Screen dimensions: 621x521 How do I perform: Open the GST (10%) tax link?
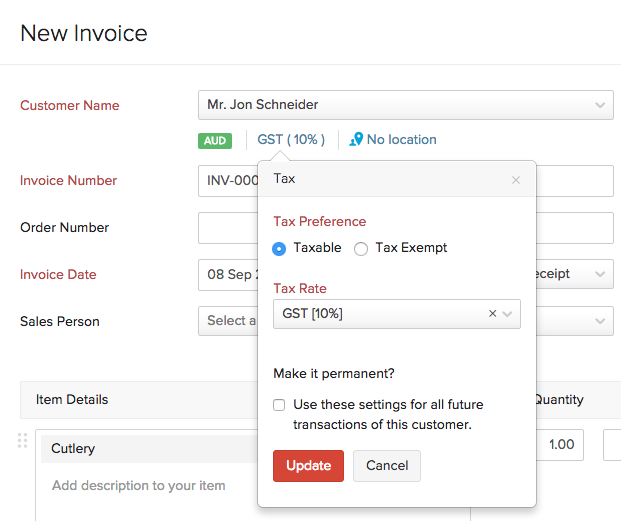pos(291,140)
